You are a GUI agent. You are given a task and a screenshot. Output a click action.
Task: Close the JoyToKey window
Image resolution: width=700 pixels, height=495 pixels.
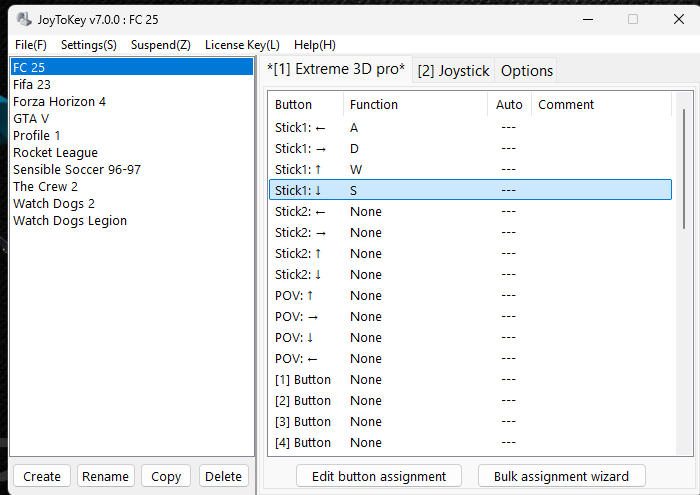point(679,19)
